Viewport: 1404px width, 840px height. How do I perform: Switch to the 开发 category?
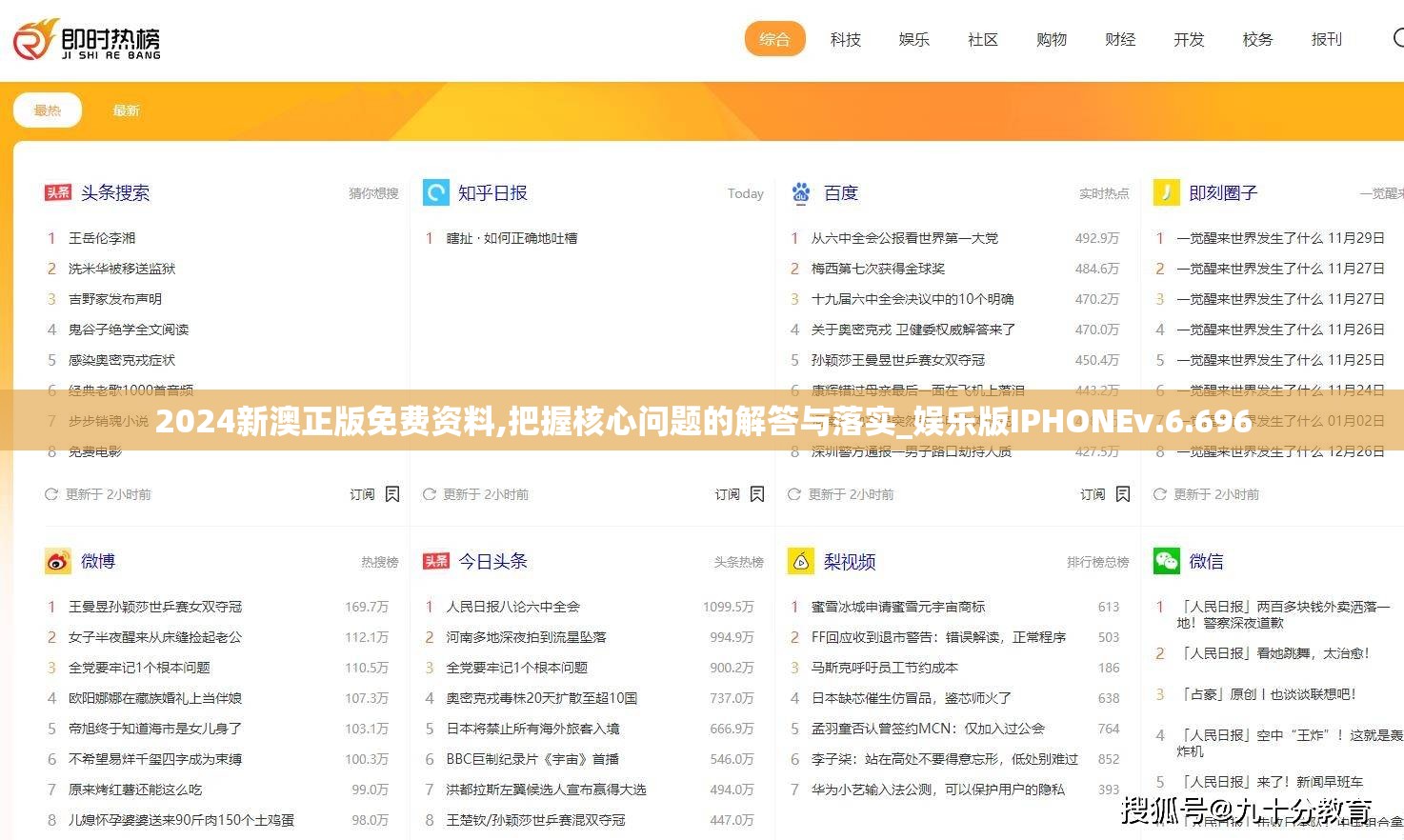[1189, 39]
